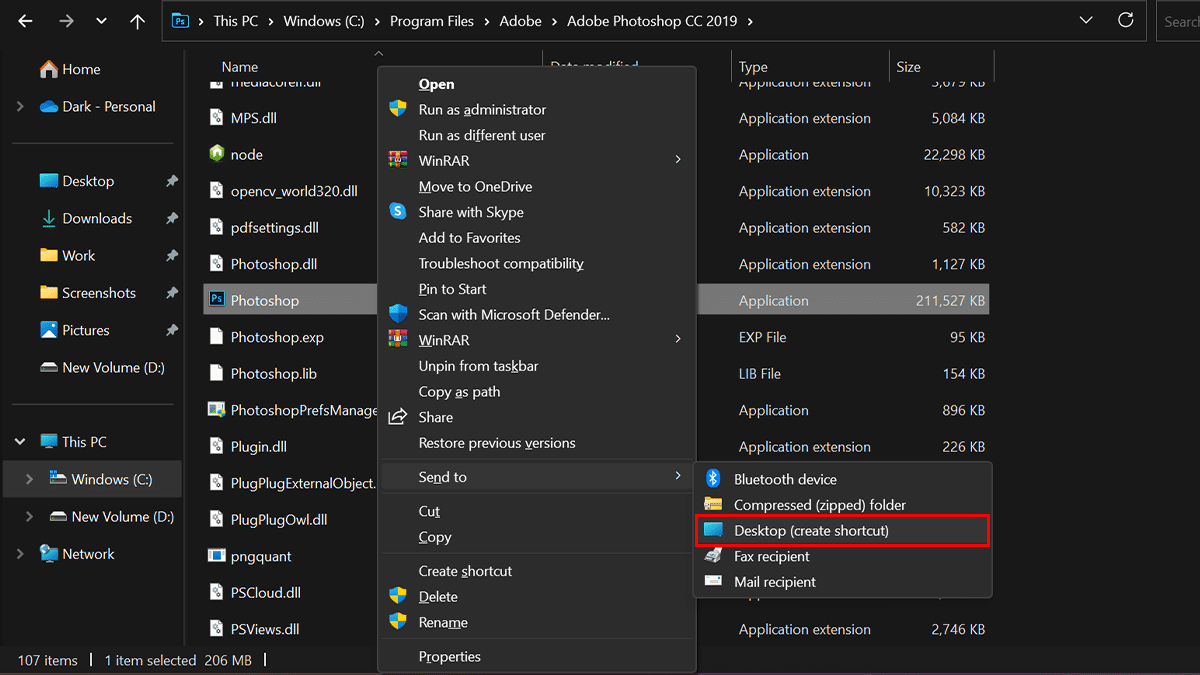Expand the Network tree node
This screenshot has height=675, width=1200.
tap(20, 554)
